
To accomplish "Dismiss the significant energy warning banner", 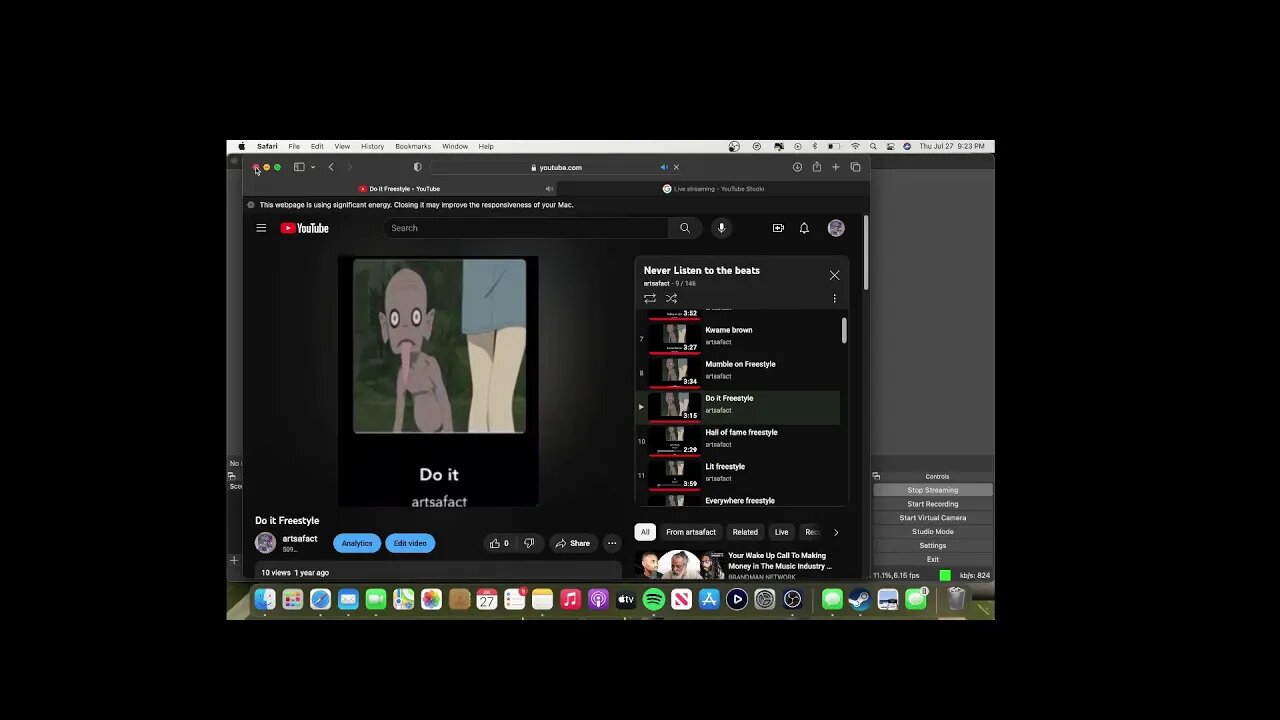I will pos(251,205).
